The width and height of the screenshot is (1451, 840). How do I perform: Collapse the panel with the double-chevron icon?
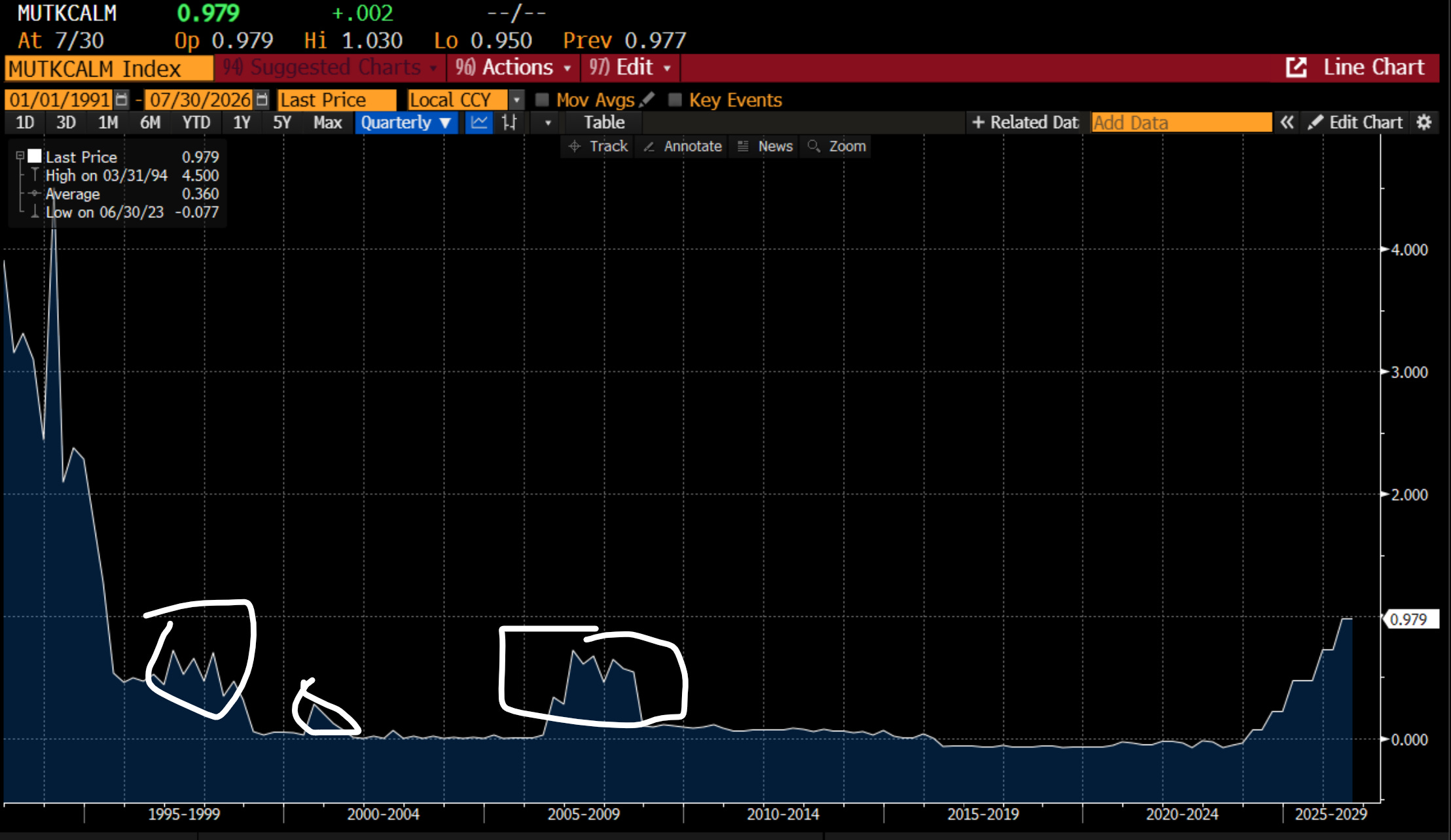[1287, 122]
